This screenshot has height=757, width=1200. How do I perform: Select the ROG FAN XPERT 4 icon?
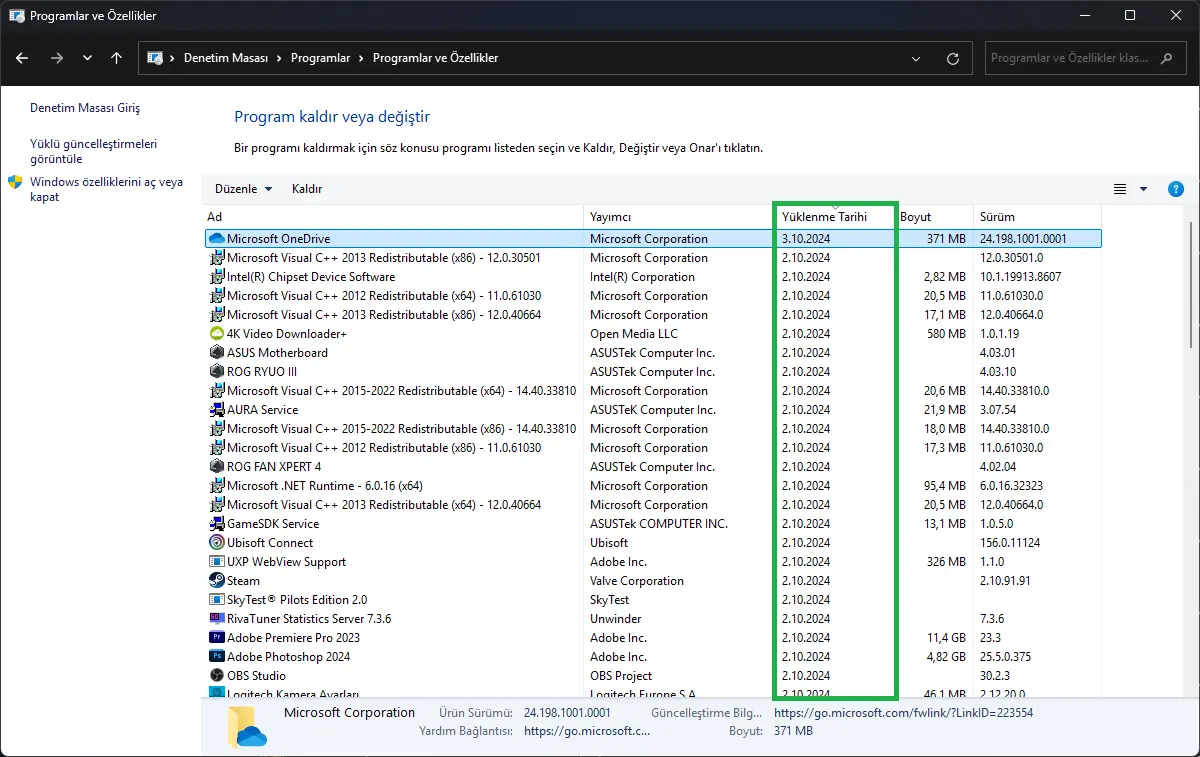(217, 467)
